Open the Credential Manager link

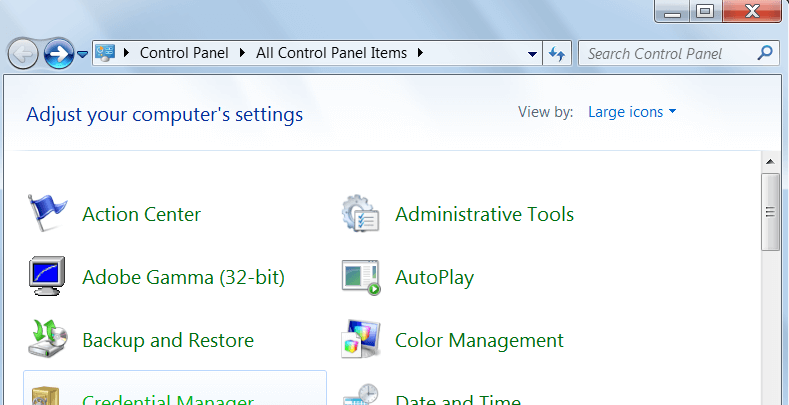tap(167, 399)
